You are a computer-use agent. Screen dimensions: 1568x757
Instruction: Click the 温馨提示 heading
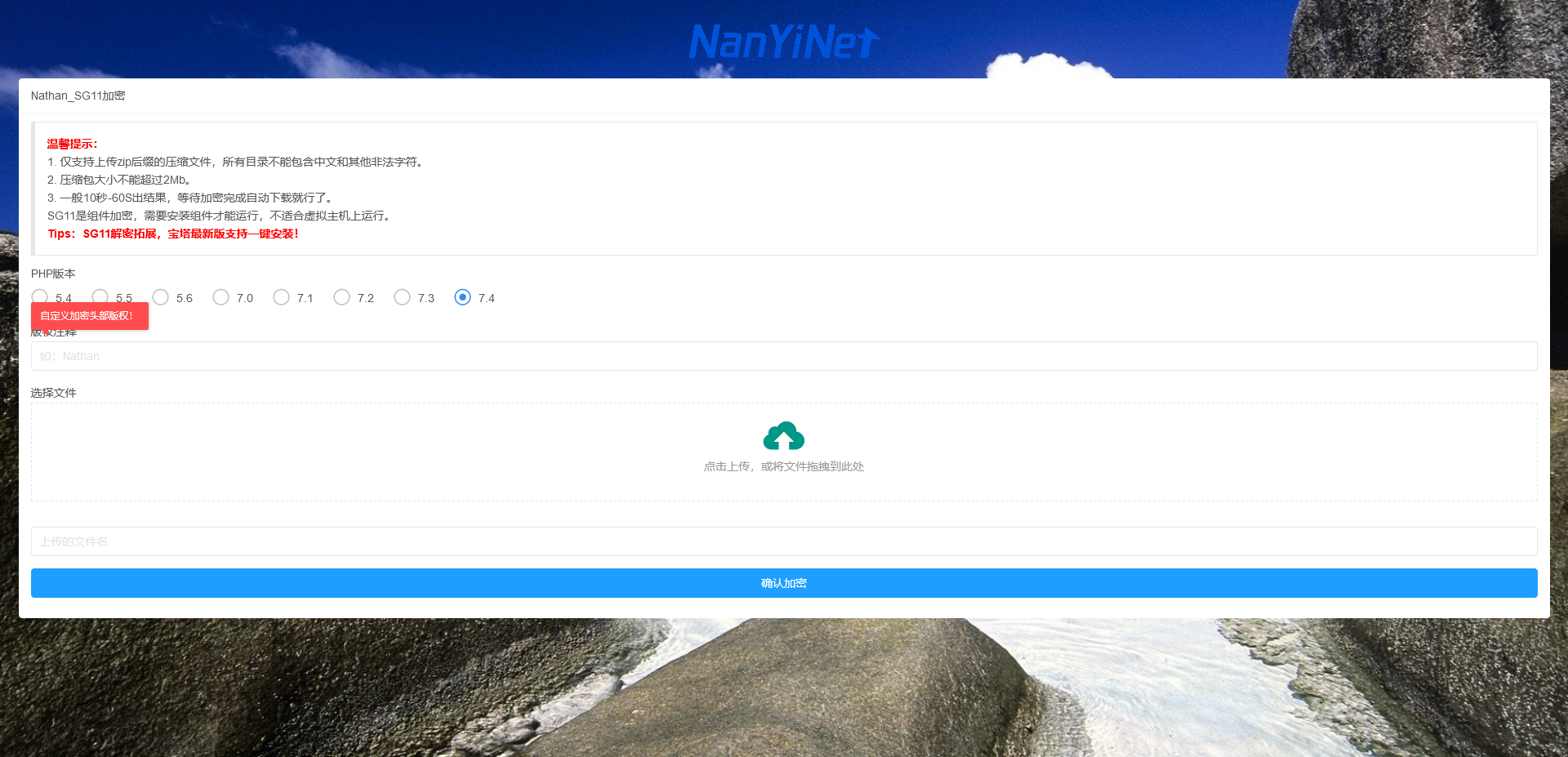click(72, 144)
